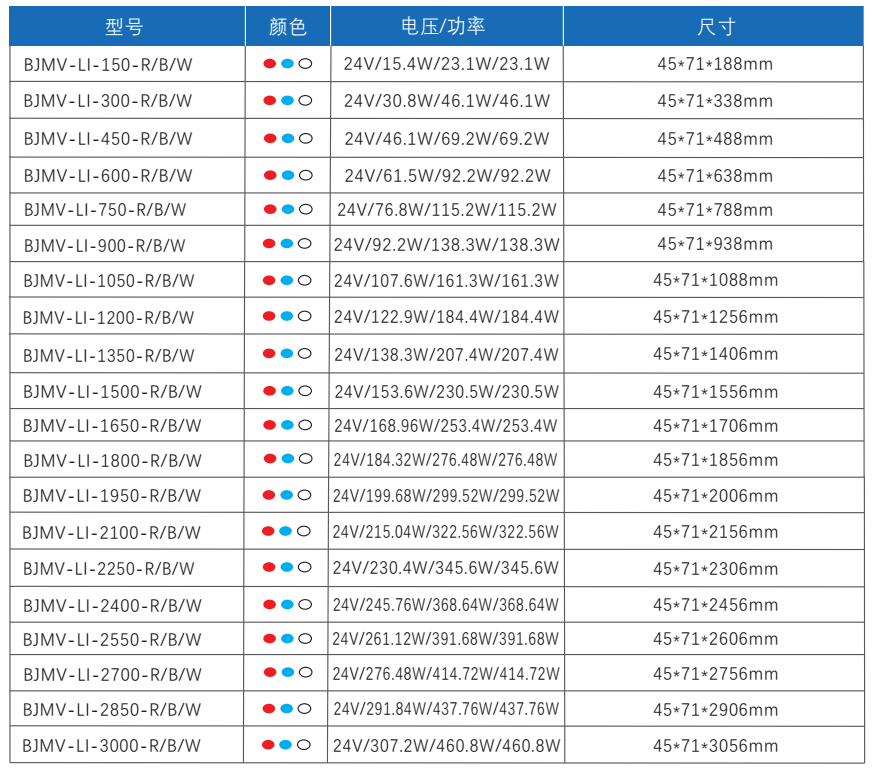This screenshot has height=773, width=872.
Task: Click size cell 45*71*1856mm
Action: pyautogui.click(x=716, y=460)
